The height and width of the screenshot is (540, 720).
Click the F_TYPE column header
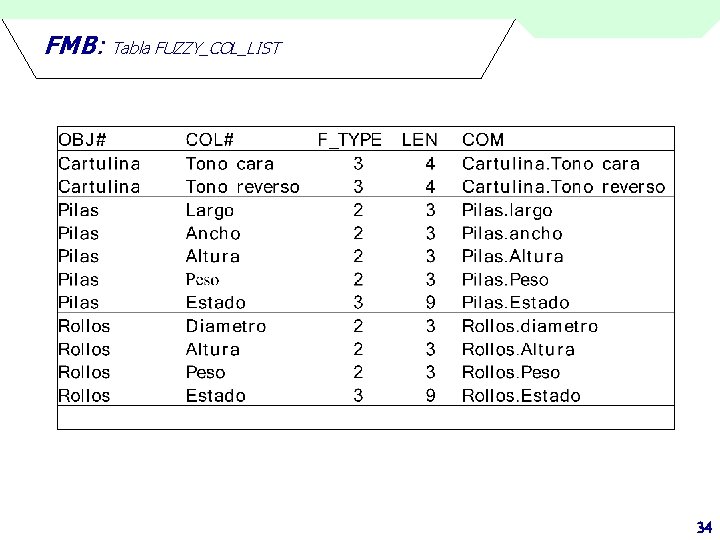click(349, 140)
